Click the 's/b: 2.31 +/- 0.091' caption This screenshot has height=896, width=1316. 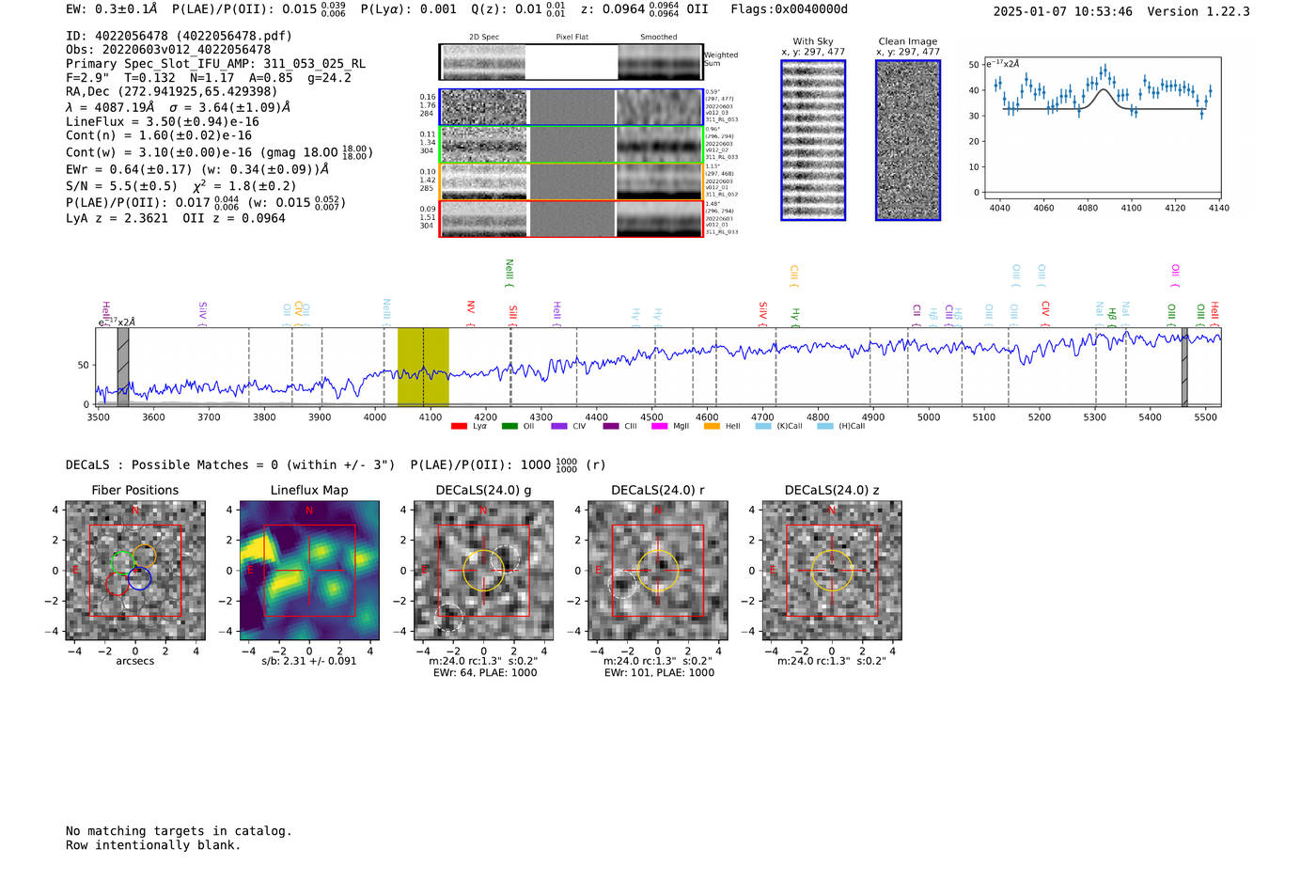point(309,661)
